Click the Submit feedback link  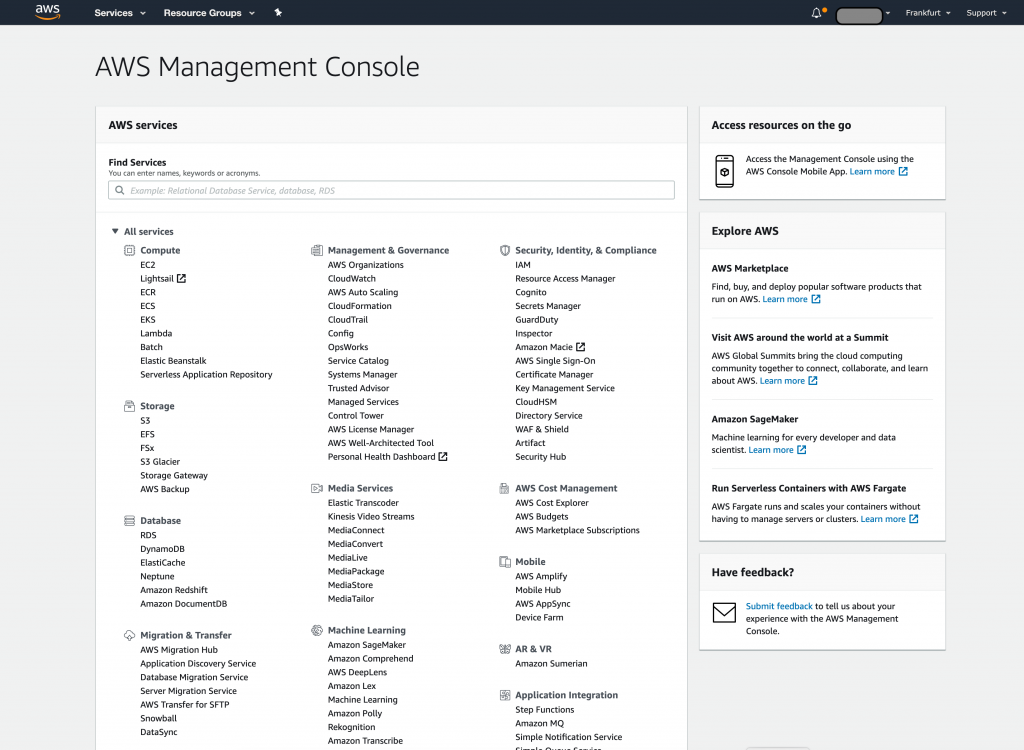779,606
